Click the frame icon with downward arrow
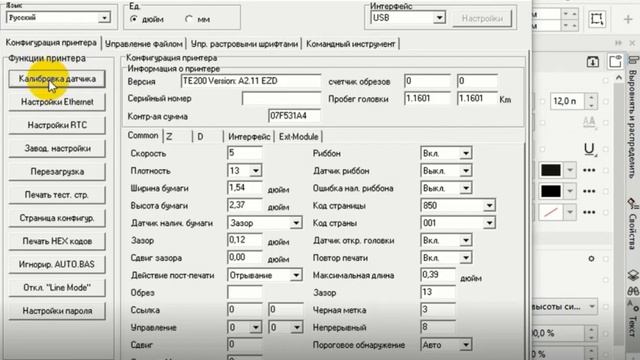Screen dimensions: 640x360 click(593, 62)
